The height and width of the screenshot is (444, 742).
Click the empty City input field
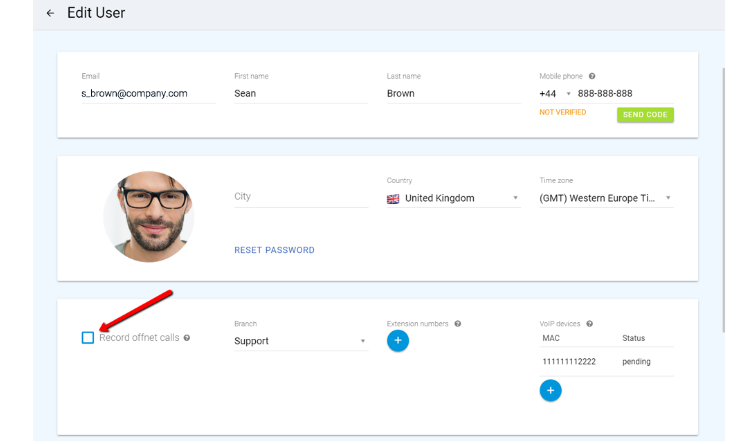(300, 197)
